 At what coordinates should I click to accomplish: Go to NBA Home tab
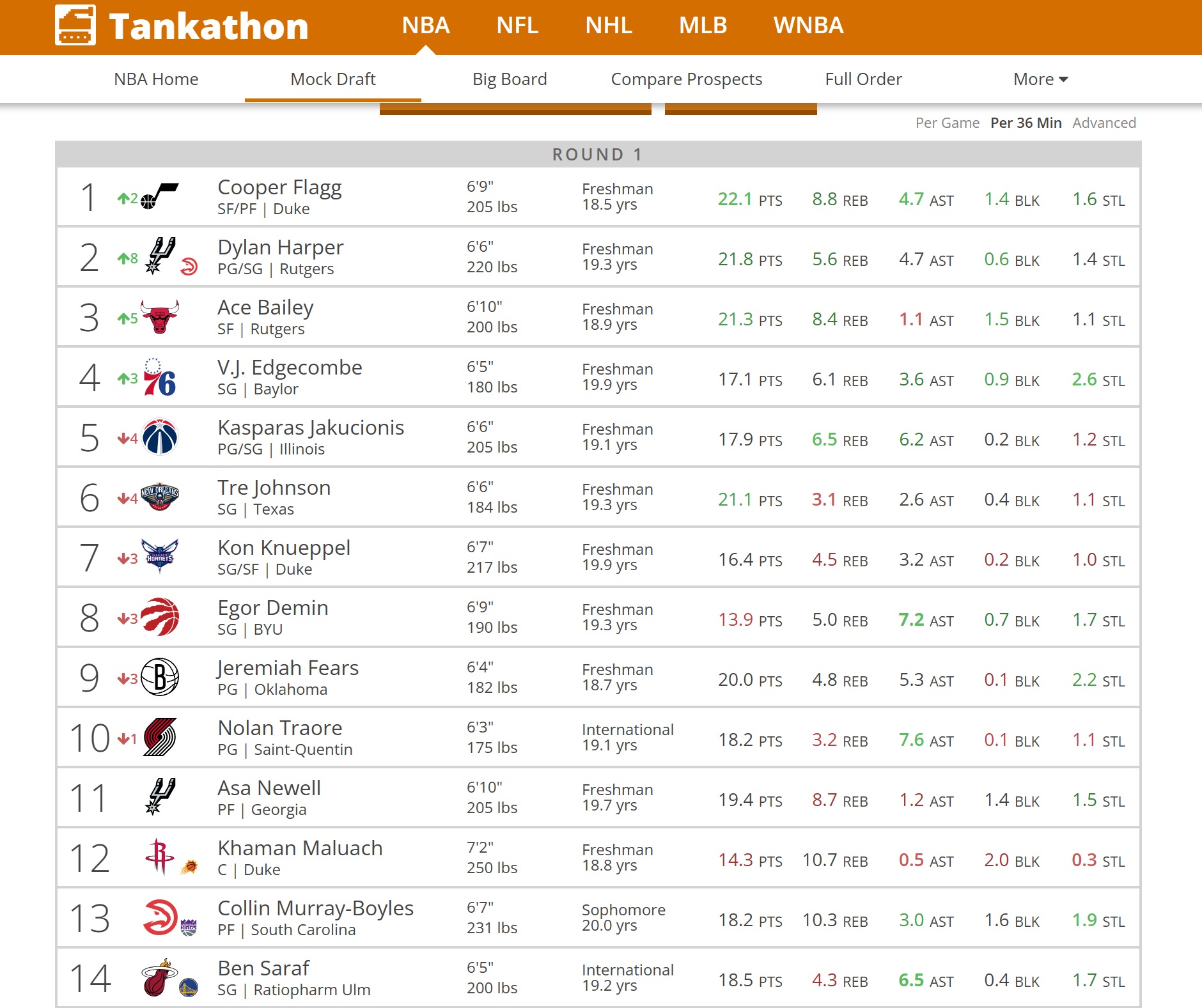[x=156, y=79]
